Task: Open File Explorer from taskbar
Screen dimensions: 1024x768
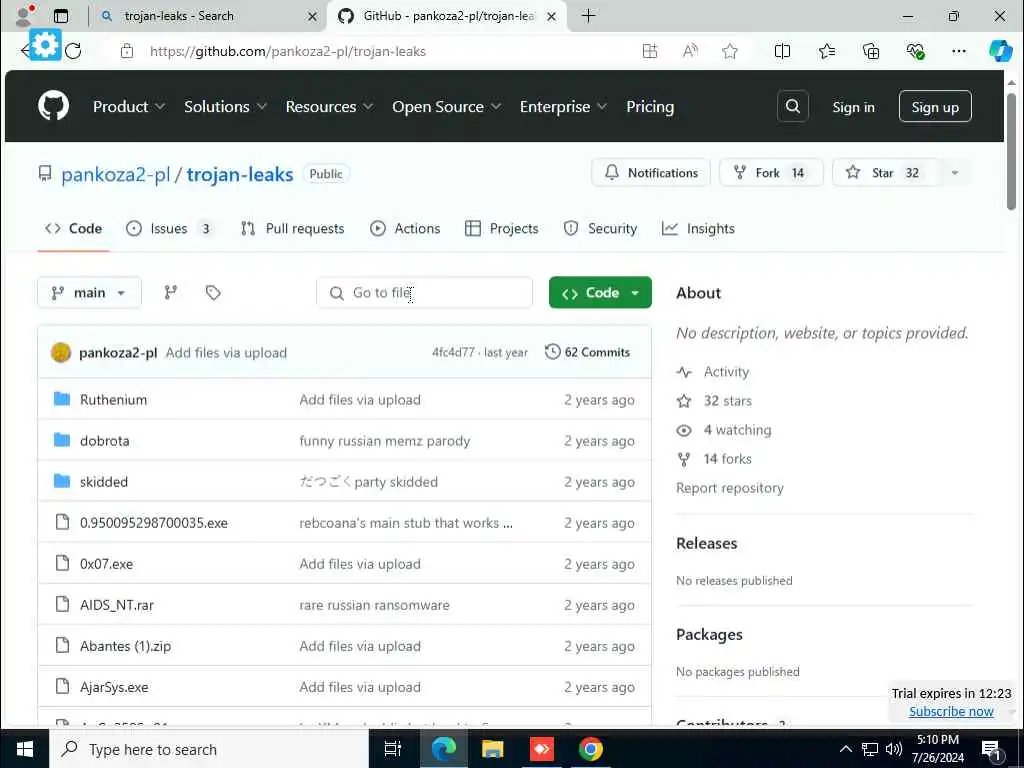Action: (x=492, y=749)
